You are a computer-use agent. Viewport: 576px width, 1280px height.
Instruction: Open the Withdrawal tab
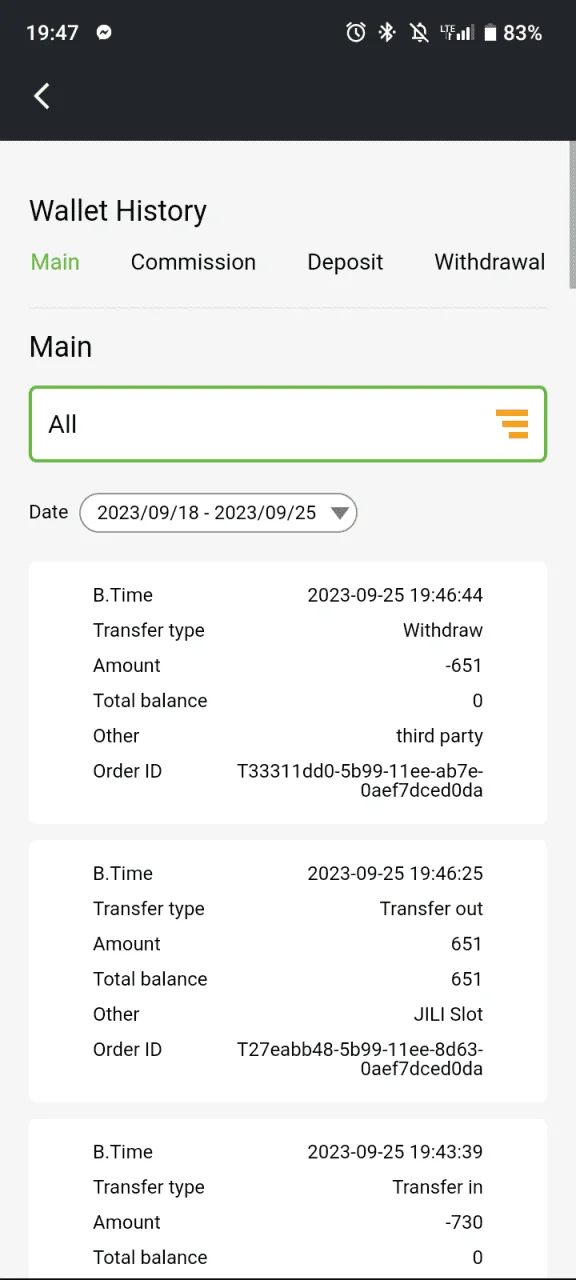coord(490,262)
